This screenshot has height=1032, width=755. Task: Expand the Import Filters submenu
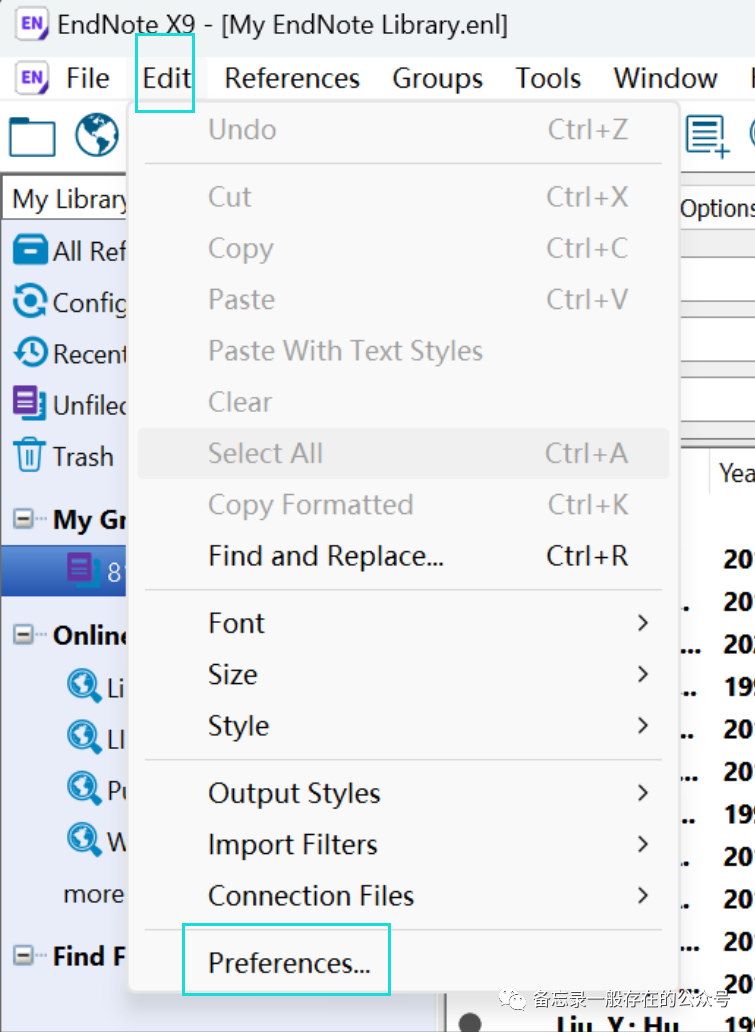404,844
